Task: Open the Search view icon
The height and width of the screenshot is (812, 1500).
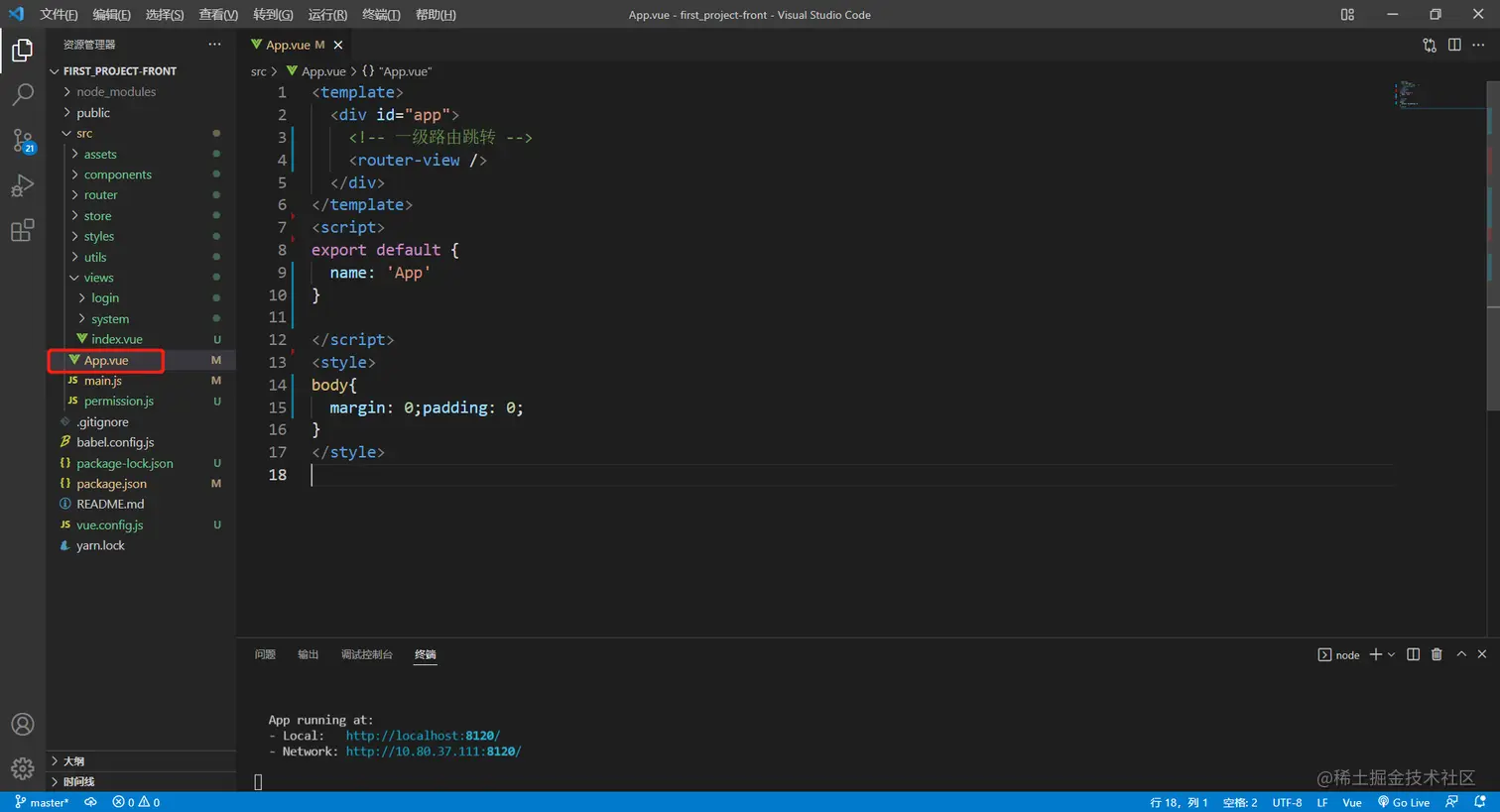Action: click(x=22, y=95)
